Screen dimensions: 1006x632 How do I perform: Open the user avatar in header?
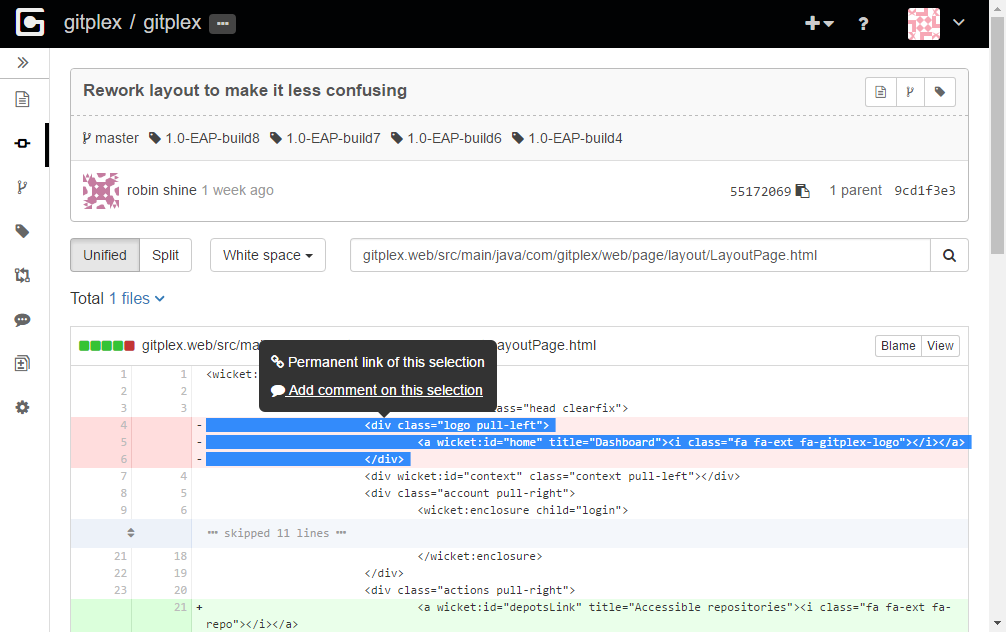(x=924, y=24)
